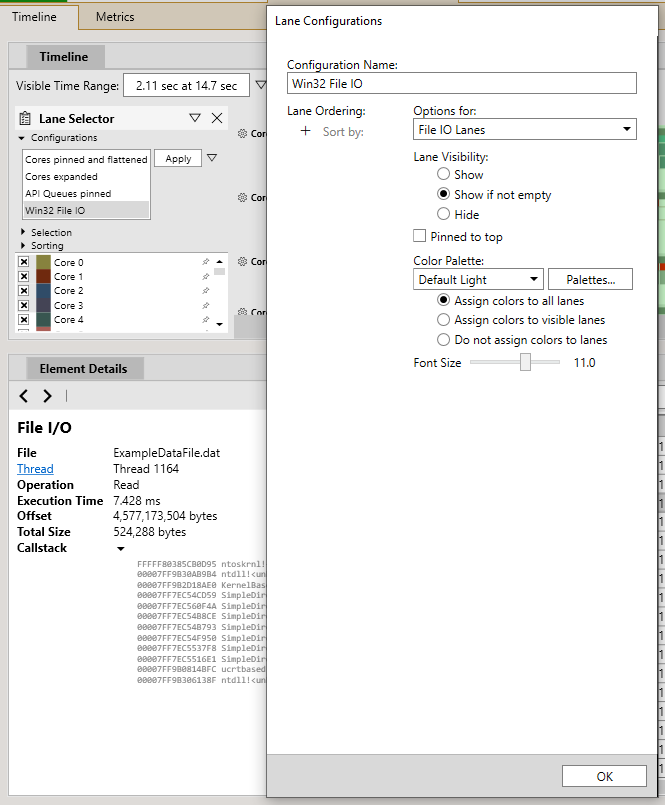
Task: Pin the Core 4 lane
Action: (206, 319)
